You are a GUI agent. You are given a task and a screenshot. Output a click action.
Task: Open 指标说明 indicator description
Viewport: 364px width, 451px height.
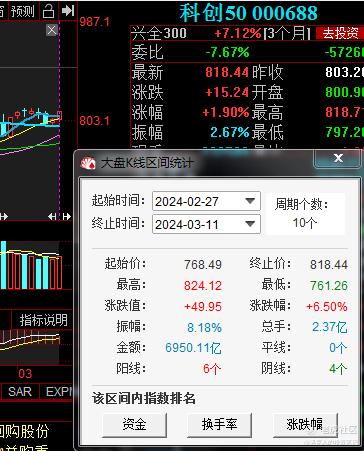click(x=43, y=320)
